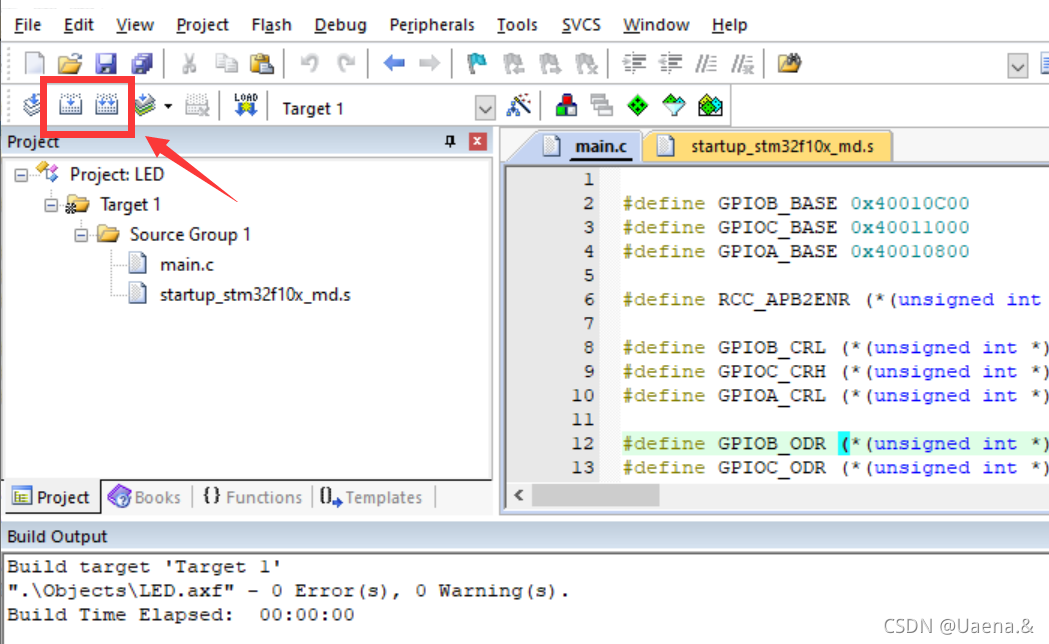Open the Help menu
This screenshot has height=644, width=1049.
pyautogui.click(x=729, y=25)
